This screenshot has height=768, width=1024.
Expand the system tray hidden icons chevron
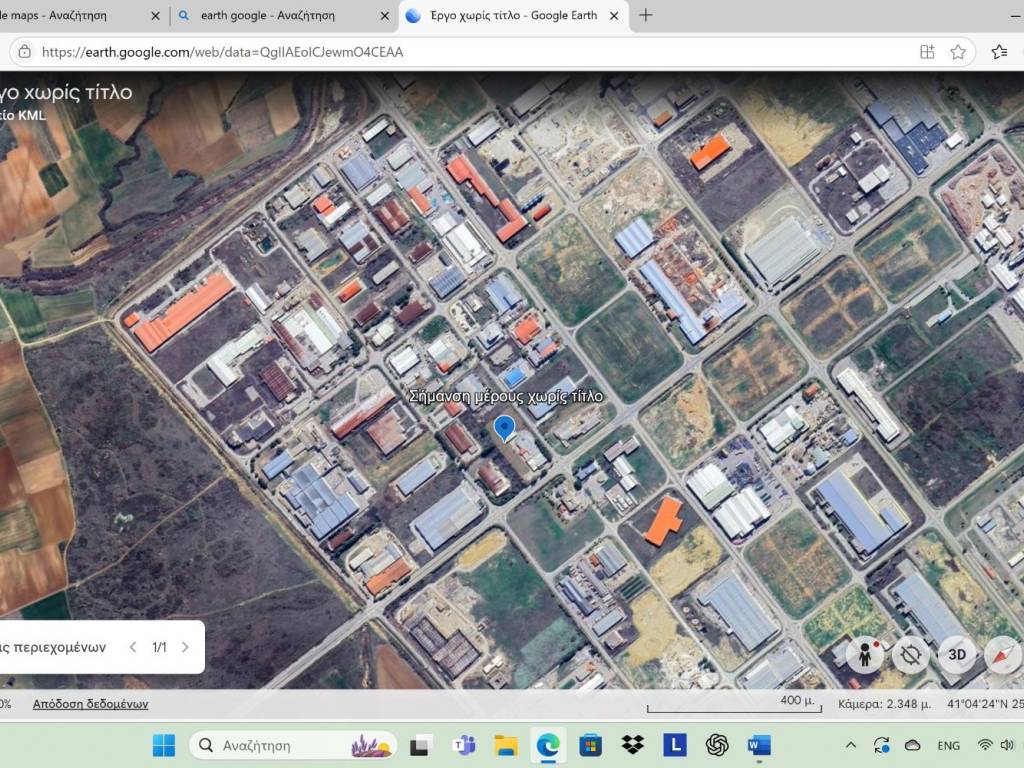tap(851, 745)
